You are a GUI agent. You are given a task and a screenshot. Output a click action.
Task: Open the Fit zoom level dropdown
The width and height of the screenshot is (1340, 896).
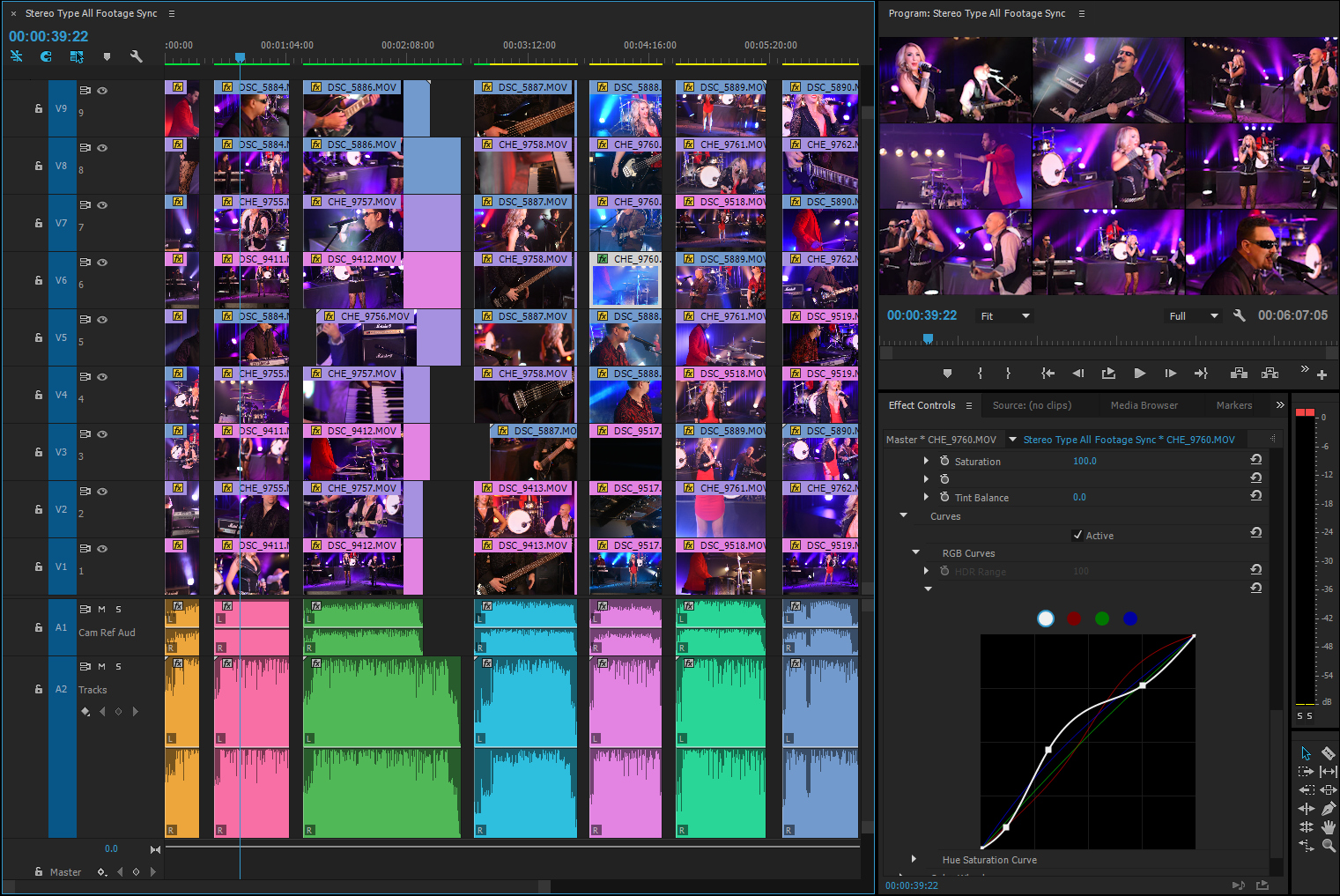(1004, 316)
